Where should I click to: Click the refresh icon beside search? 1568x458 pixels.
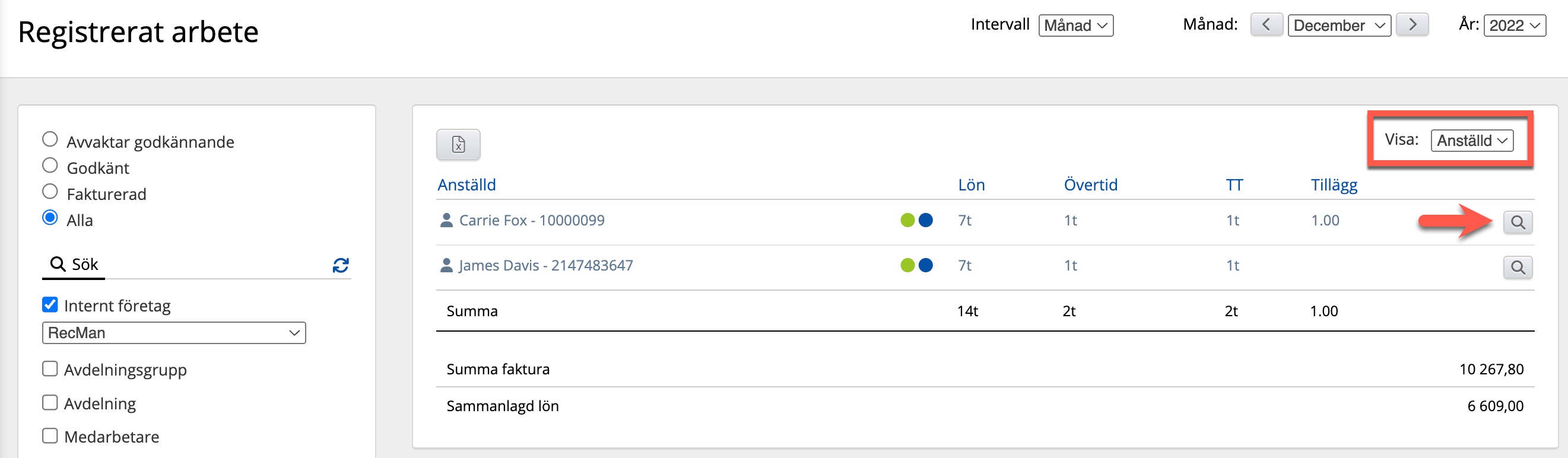click(x=340, y=265)
